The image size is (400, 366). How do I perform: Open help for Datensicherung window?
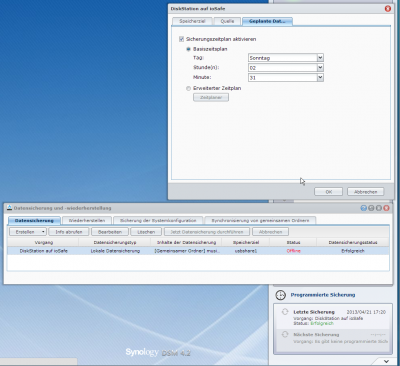(x=363, y=208)
